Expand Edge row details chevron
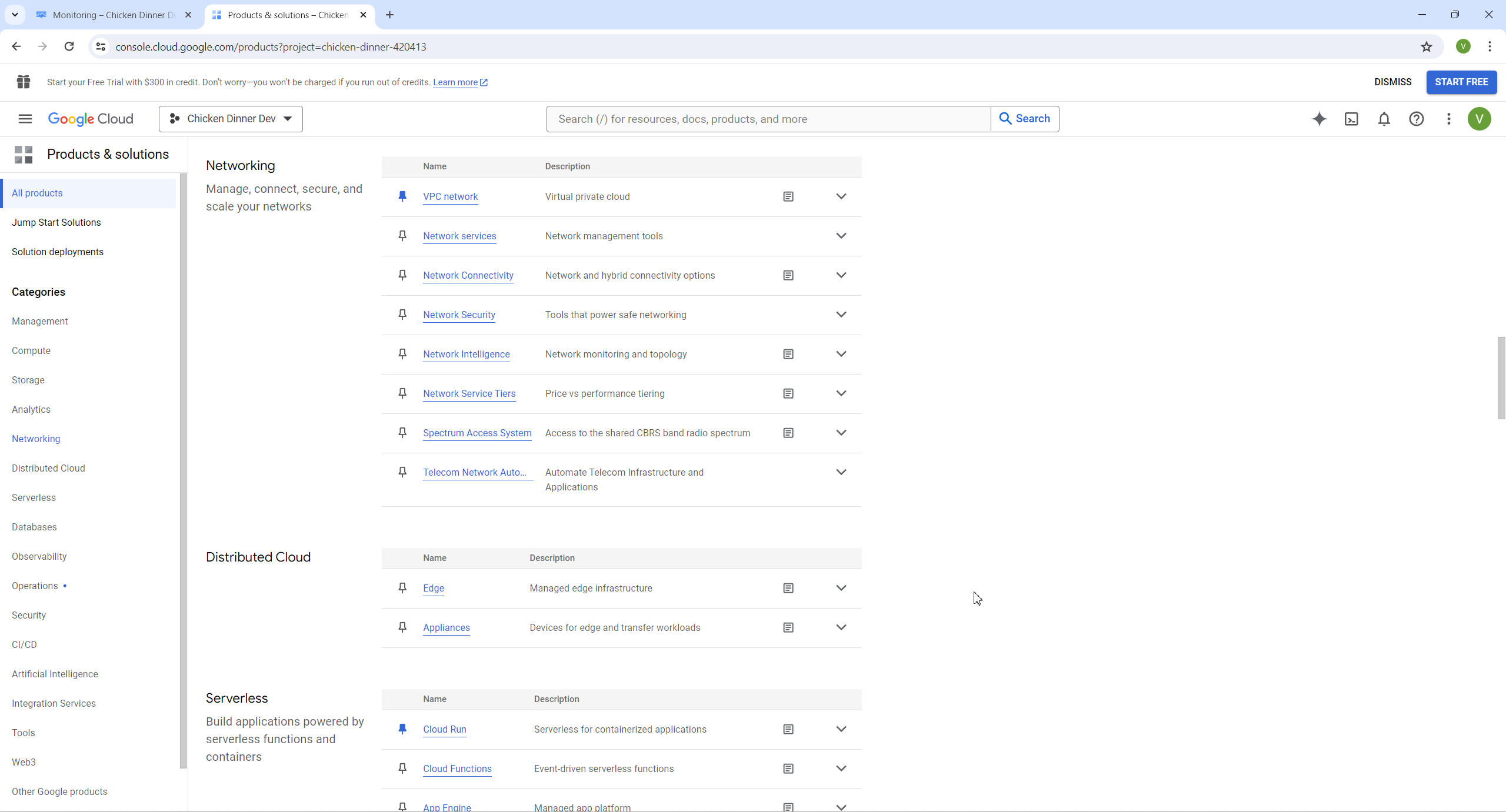This screenshot has width=1506, height=812. [x=841, y=588]
